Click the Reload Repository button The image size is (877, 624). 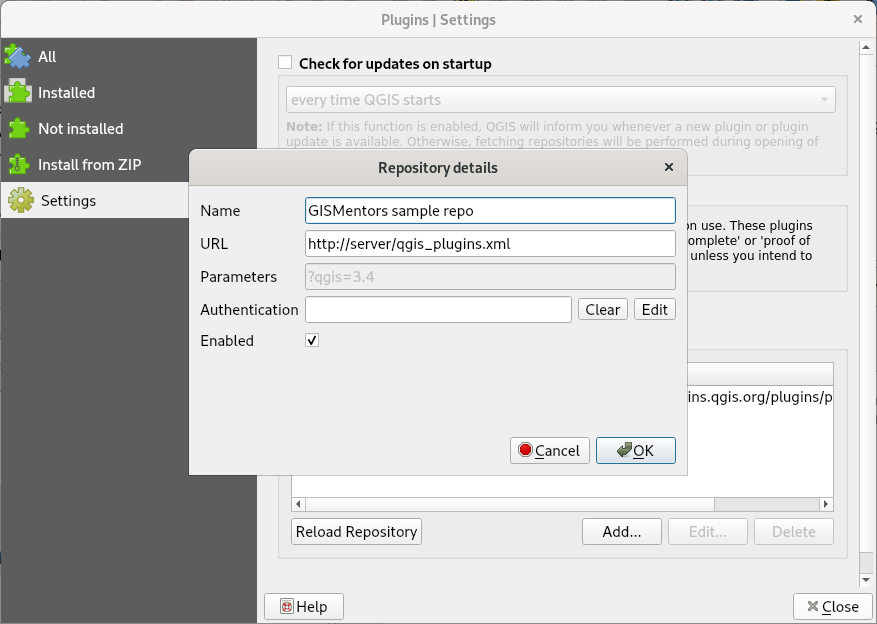coord(356,531)
